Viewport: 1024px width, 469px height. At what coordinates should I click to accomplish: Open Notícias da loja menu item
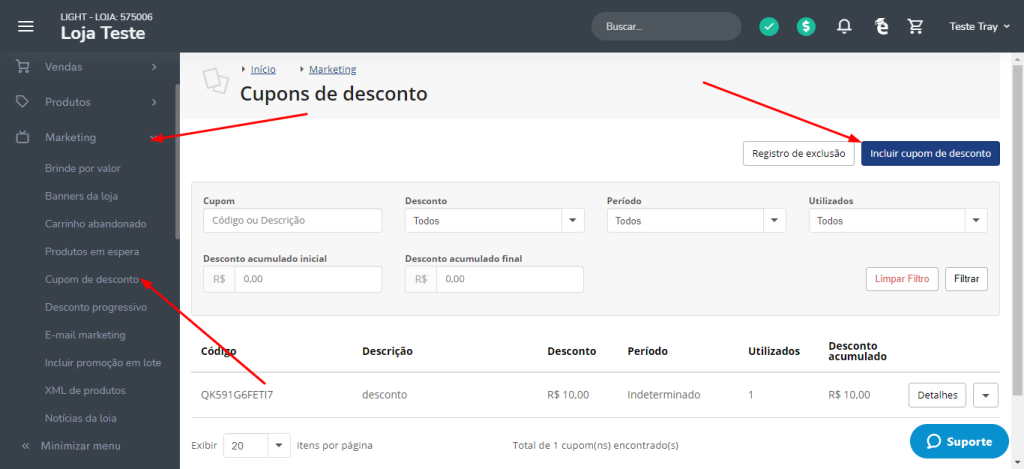[81, 418]
